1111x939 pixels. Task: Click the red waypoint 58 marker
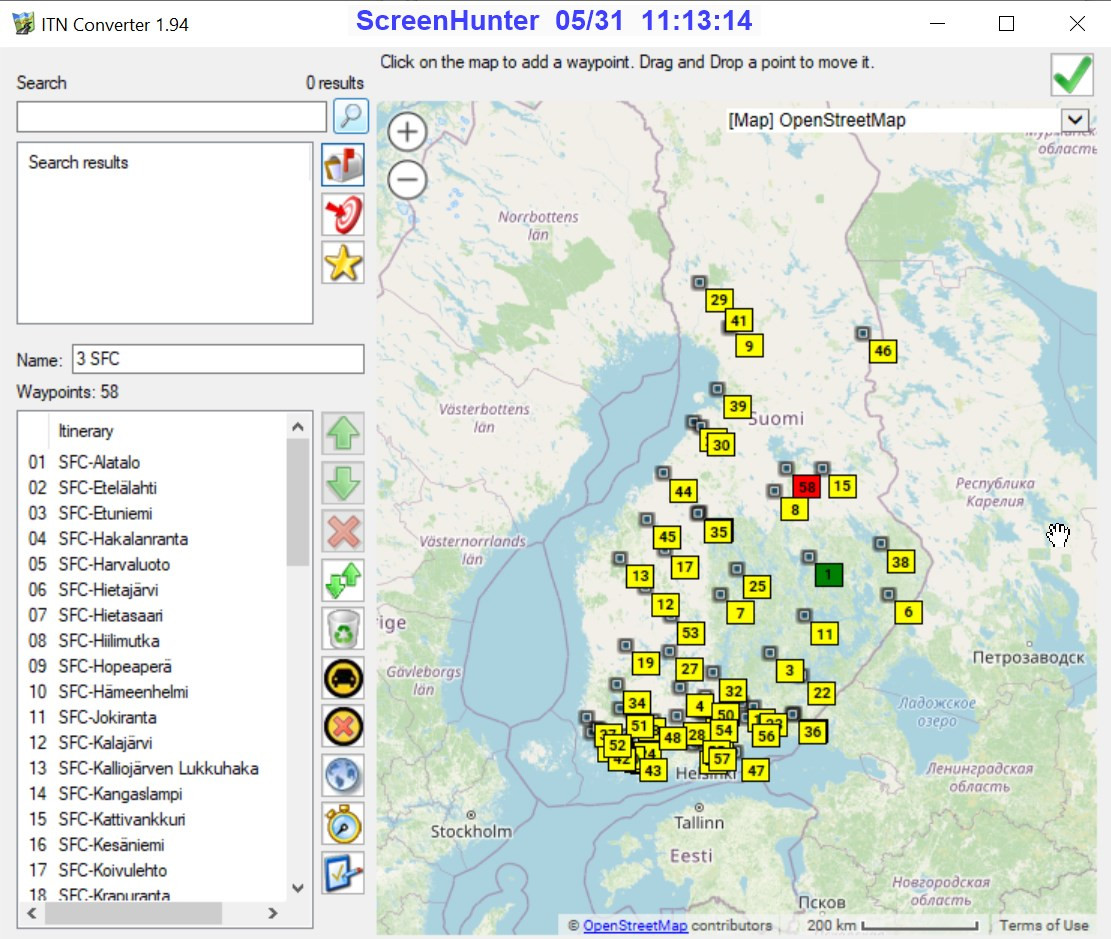point(807,487)
